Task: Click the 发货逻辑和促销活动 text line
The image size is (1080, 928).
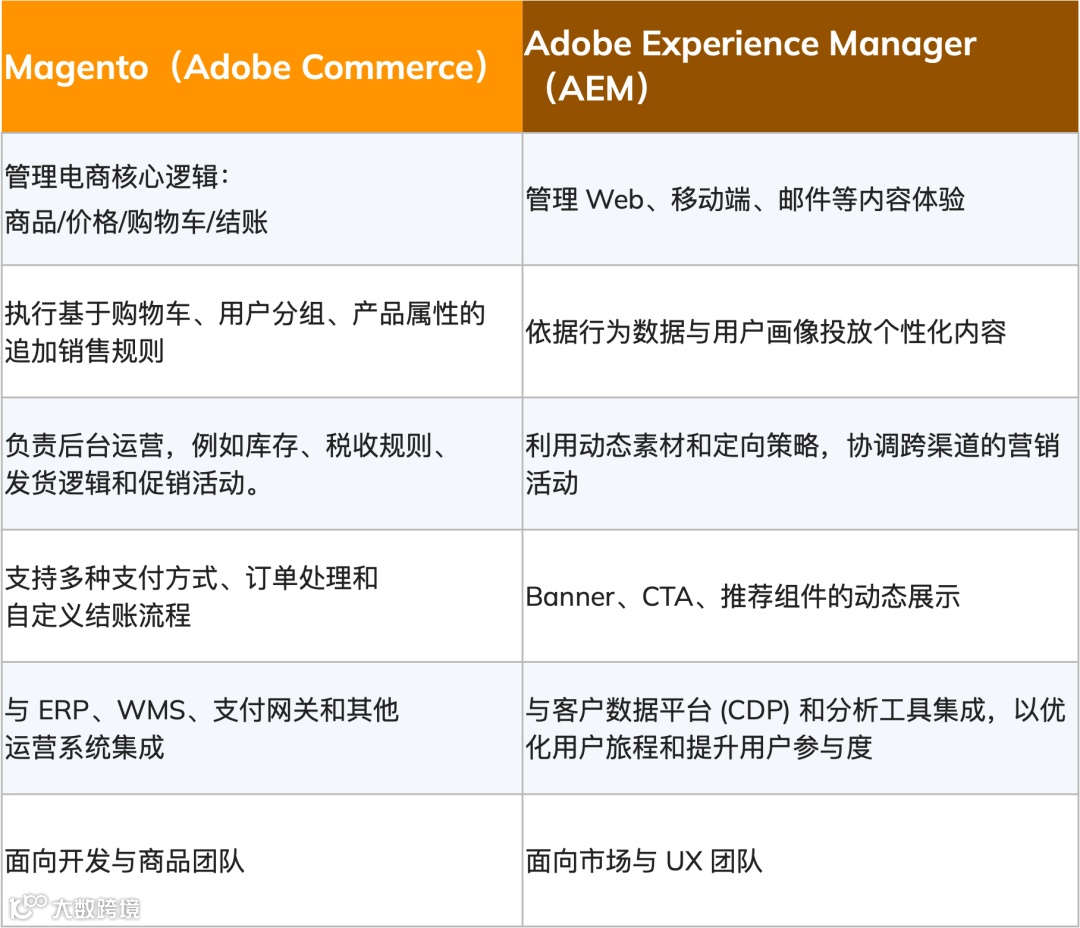Action: [132, 483]
